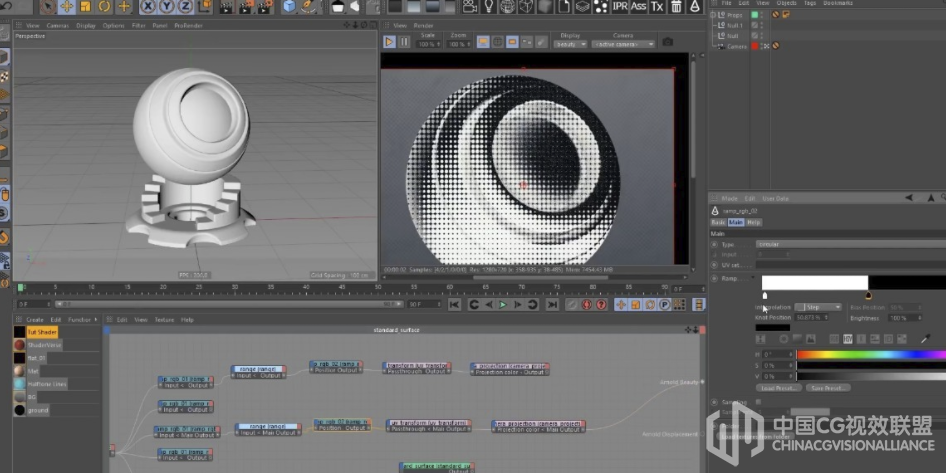Go to timeline end button

pyautogui.click(x=551, y=305)
